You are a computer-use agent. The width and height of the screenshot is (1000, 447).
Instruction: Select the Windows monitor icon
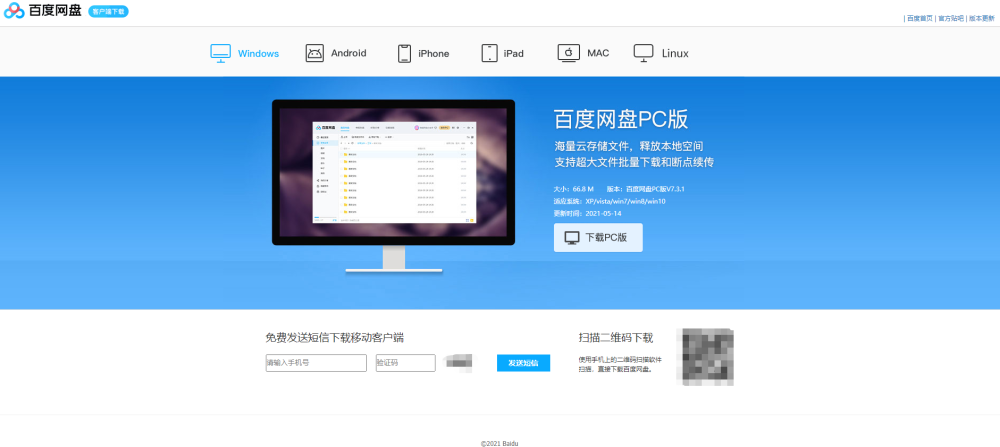pyautogui.click(x=221, y=53)
